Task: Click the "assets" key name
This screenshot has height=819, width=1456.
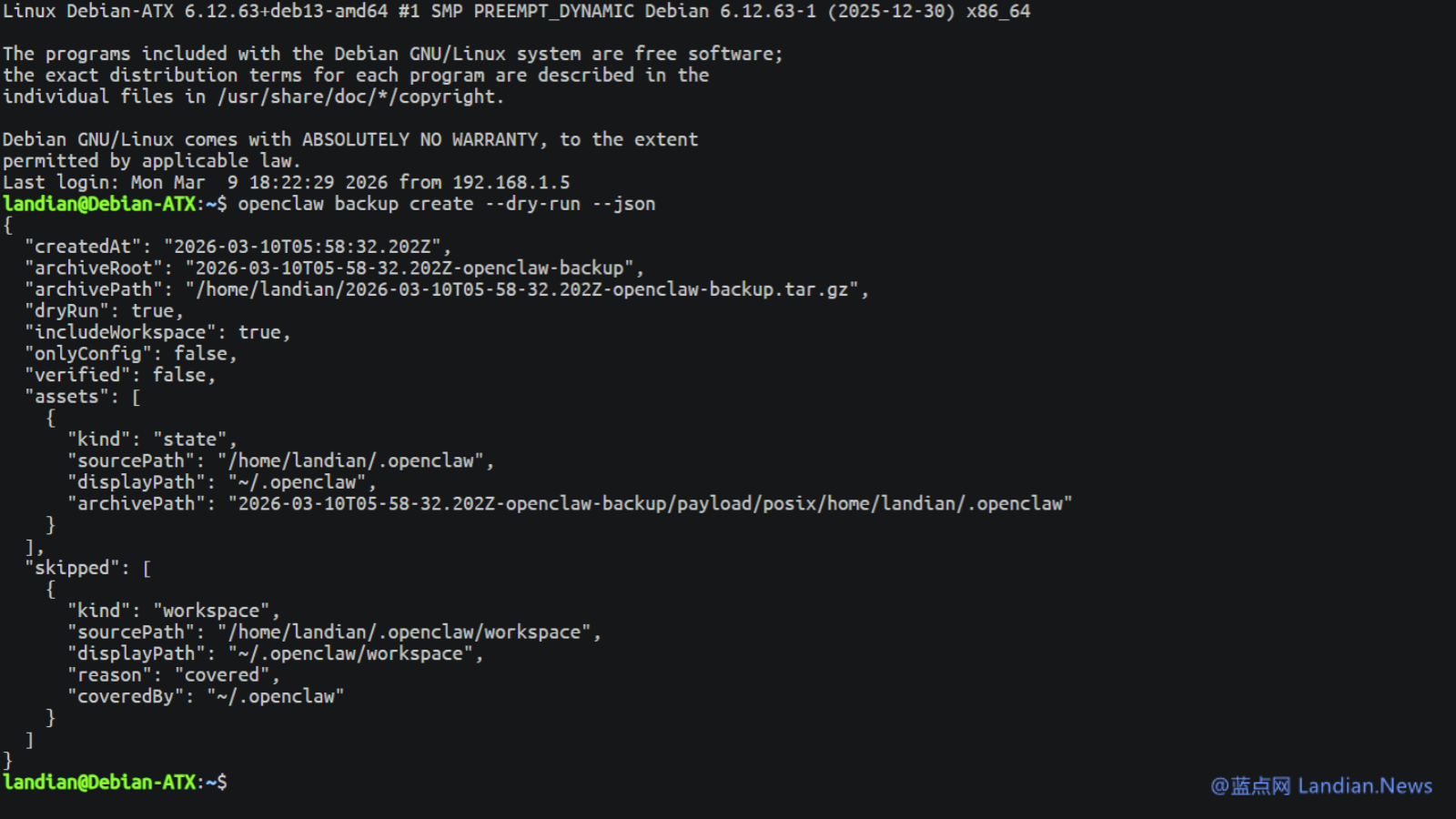Action: click(x=66, y=397)
